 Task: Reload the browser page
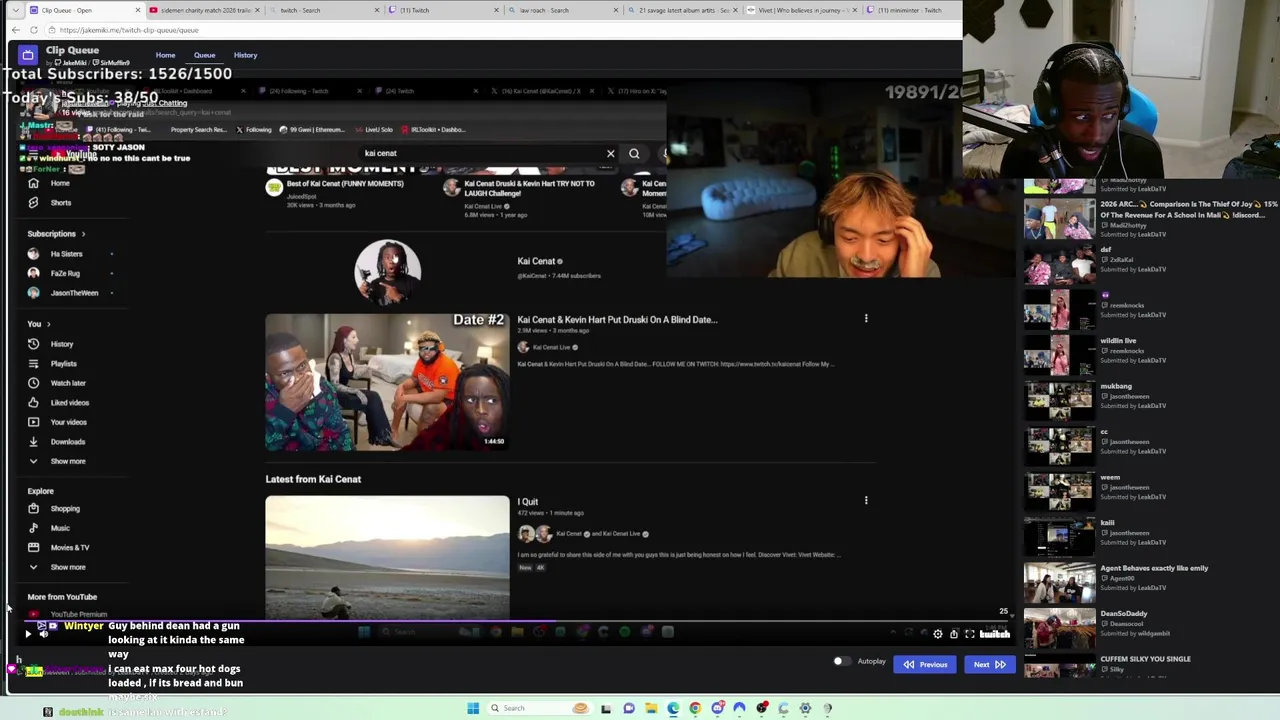pos(34,30)
